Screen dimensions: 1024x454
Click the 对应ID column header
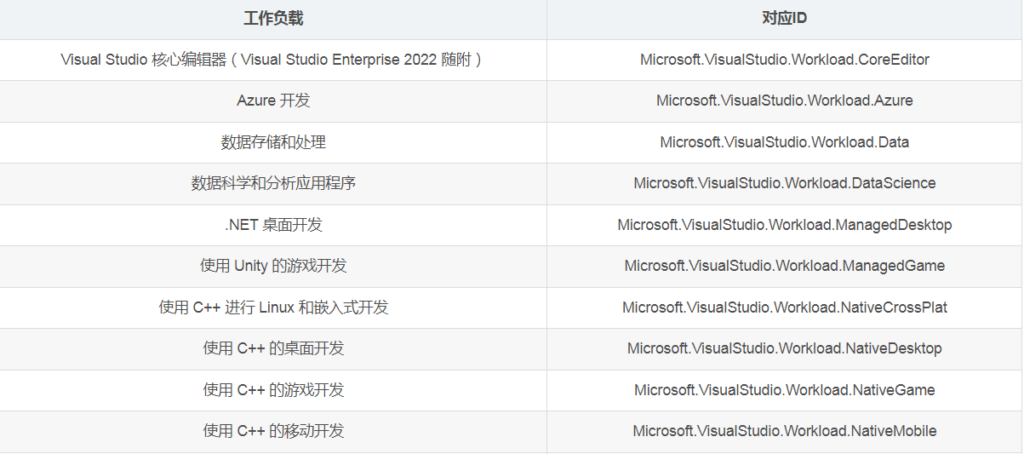click(x=784, y=19)
